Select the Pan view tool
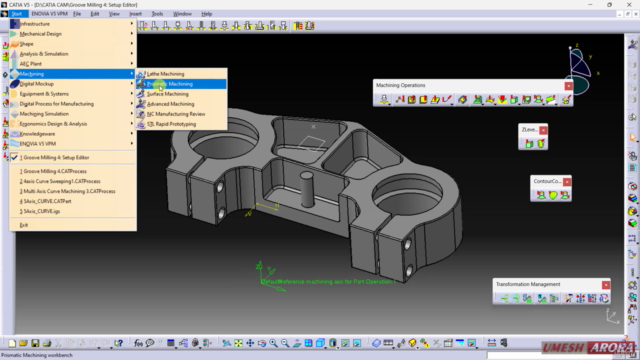The height and width of the screenshot is (360, 640). point(250,343)
